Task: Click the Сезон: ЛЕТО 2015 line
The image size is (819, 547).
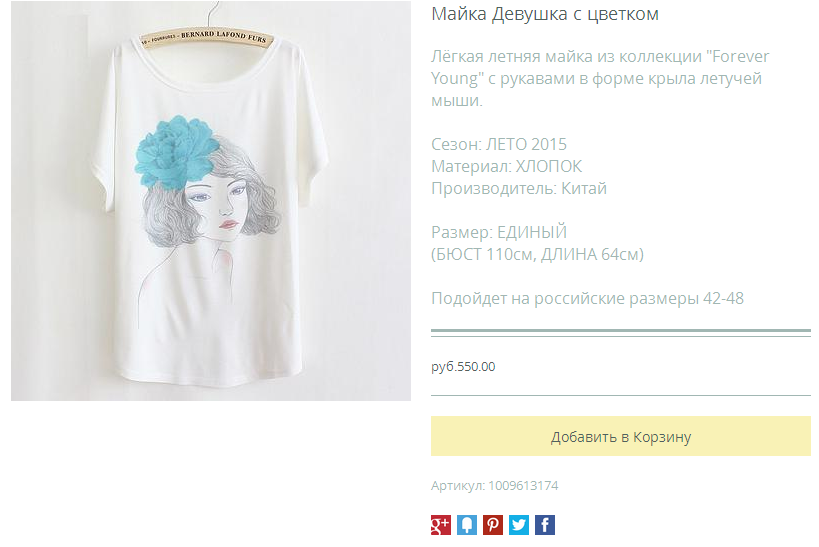Action: point(499,144)
